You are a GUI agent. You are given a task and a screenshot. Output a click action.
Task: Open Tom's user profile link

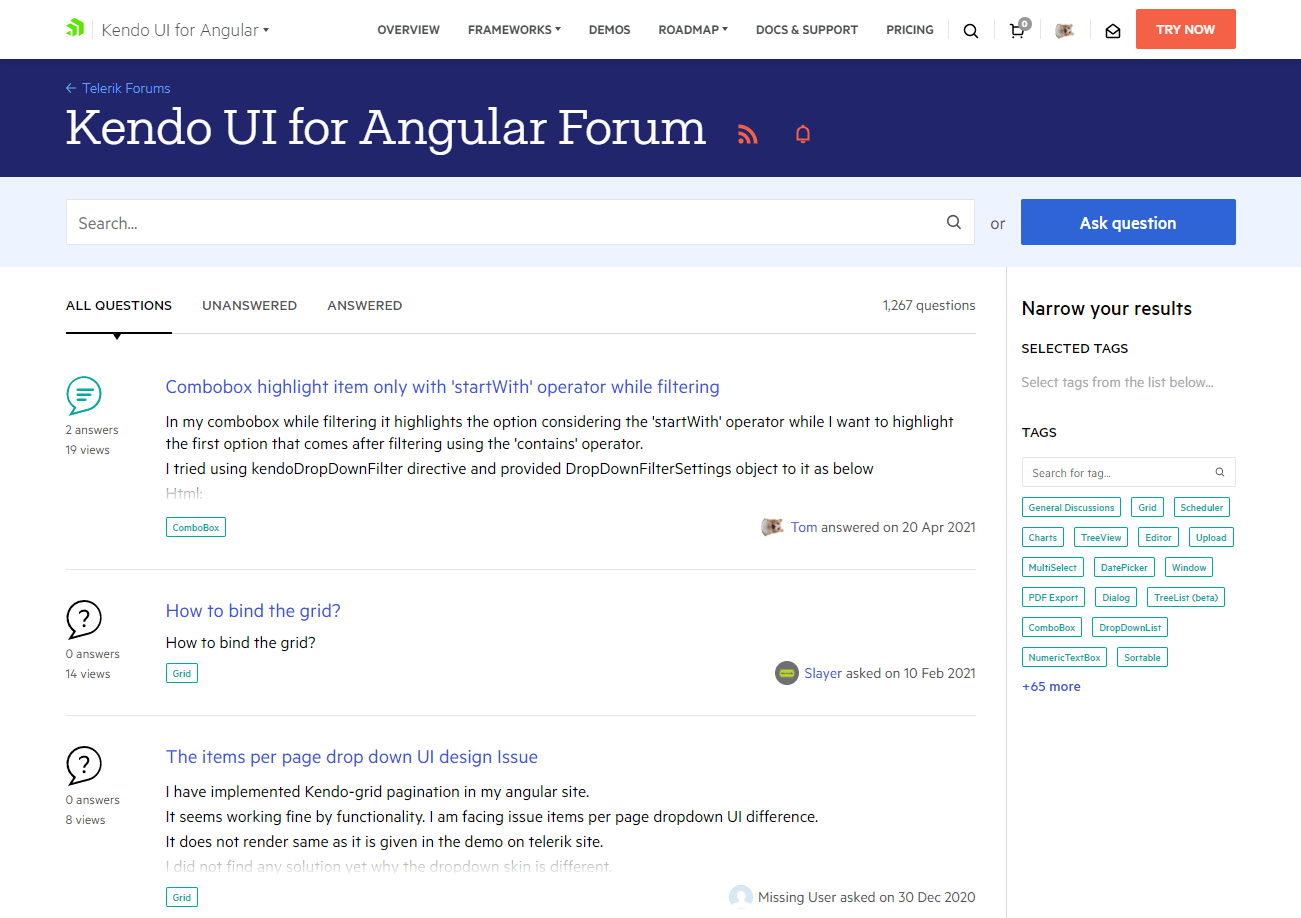(x=804, y=527)
